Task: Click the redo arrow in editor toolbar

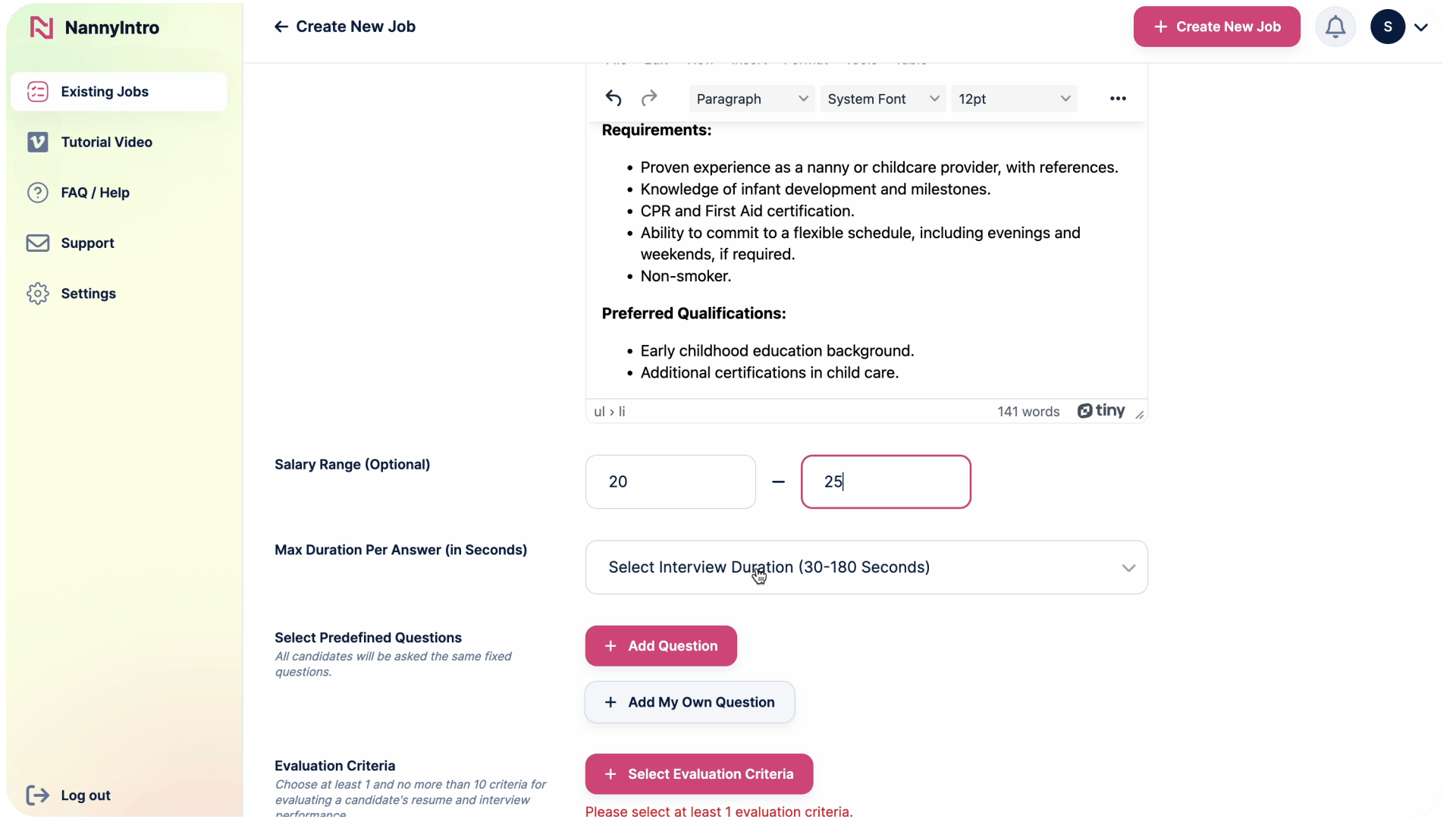Action: (649, 99)
